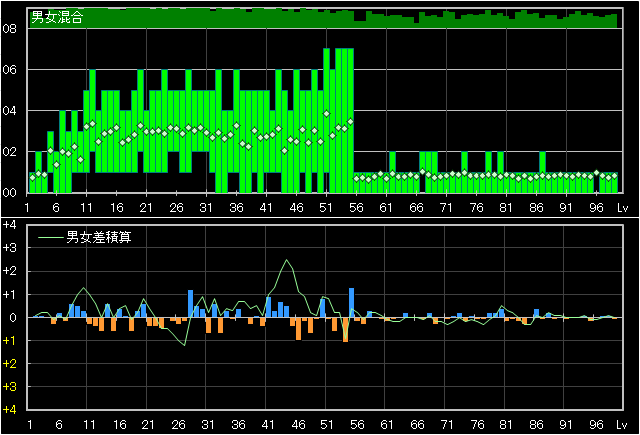Screen dimensions: 640x435
Task: Click the white +2 label on 男女差積算 axis
Action: point(10,271)
